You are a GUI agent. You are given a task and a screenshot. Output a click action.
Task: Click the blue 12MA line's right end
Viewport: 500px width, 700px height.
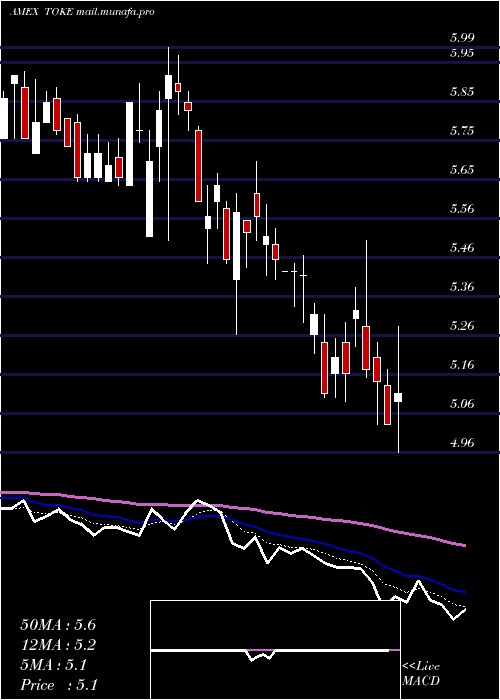464,592
